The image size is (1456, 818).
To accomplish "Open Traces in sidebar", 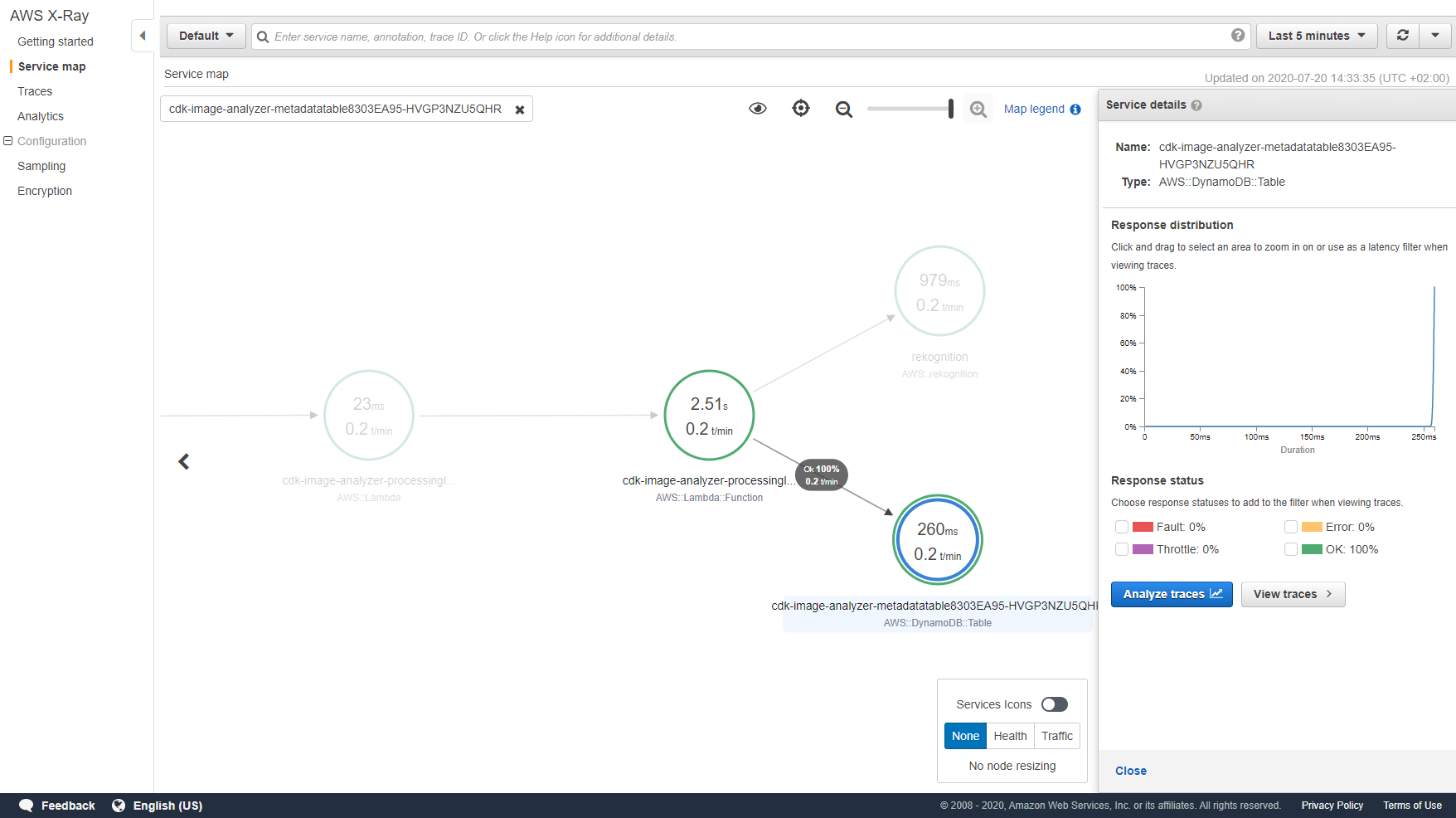I will 35,91.
